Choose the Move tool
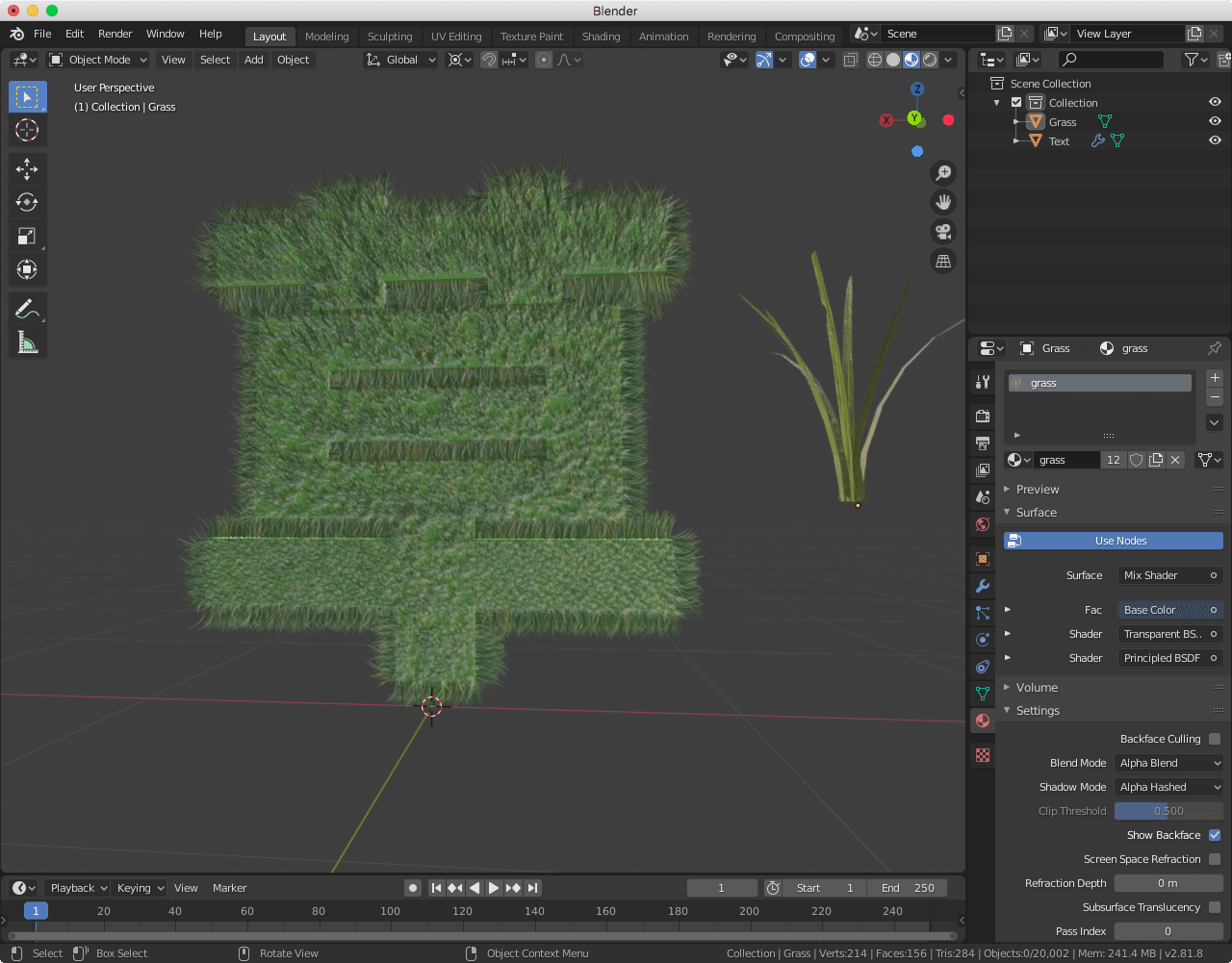 [x=27, y=169]
